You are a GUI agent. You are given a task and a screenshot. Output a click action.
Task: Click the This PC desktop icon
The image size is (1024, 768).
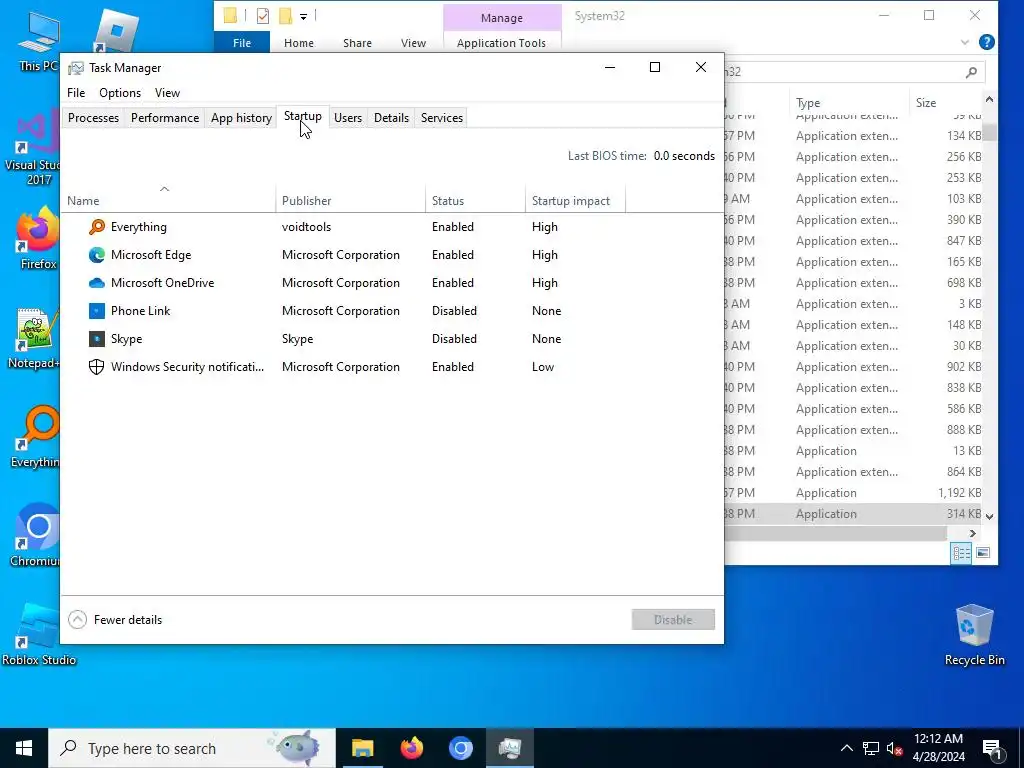pyautogui.click(x=38, y=40)
